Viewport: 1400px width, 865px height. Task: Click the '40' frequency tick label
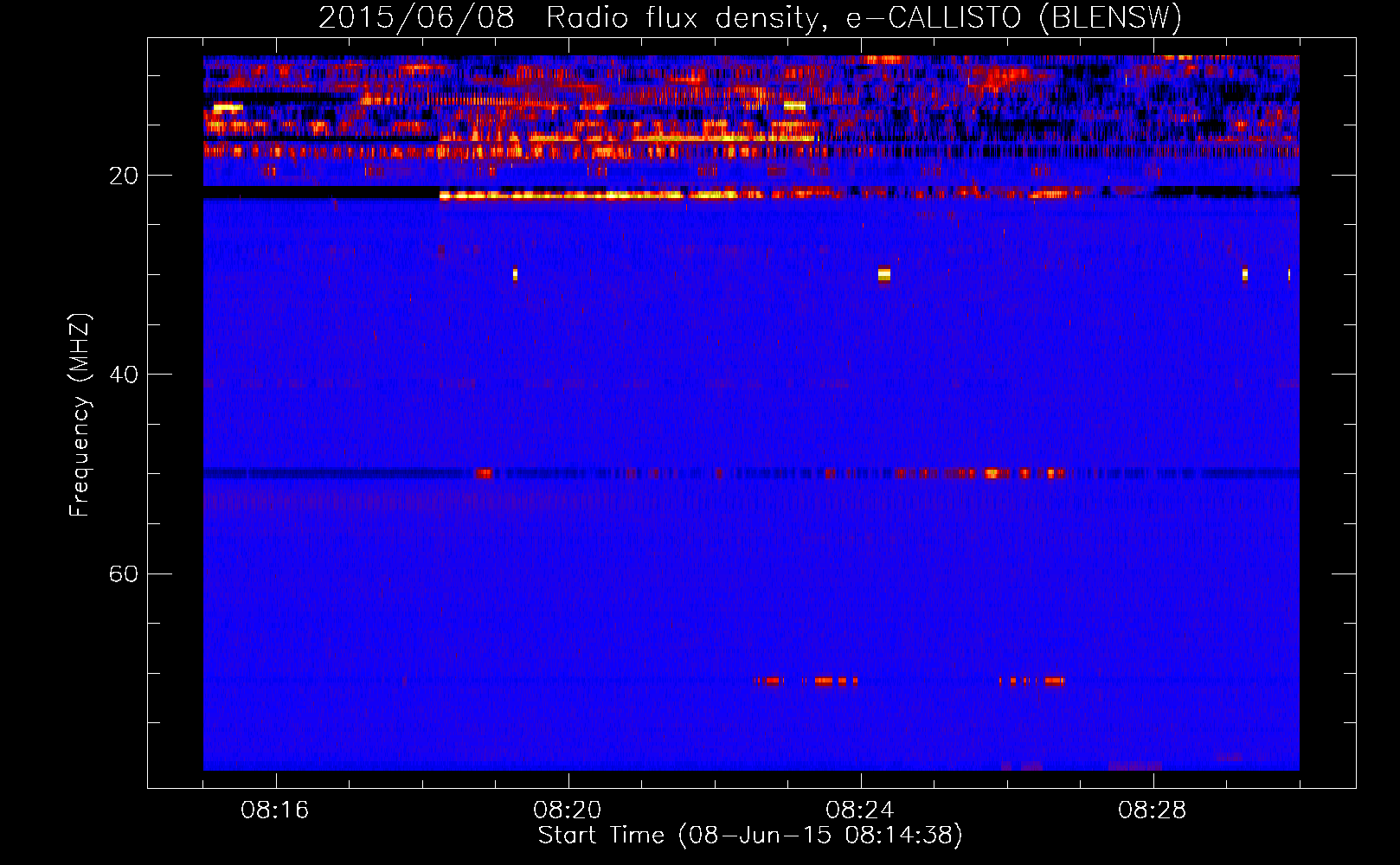tap(124, 375)
